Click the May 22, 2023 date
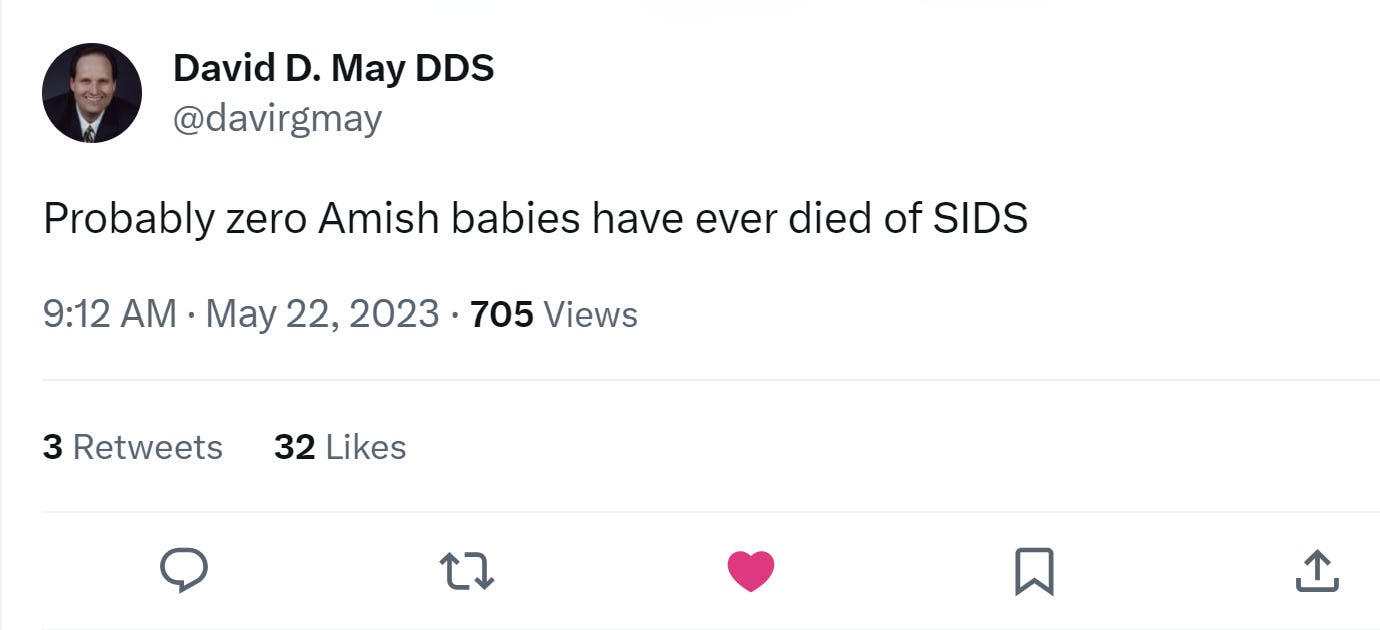 (x=322, y=314)
